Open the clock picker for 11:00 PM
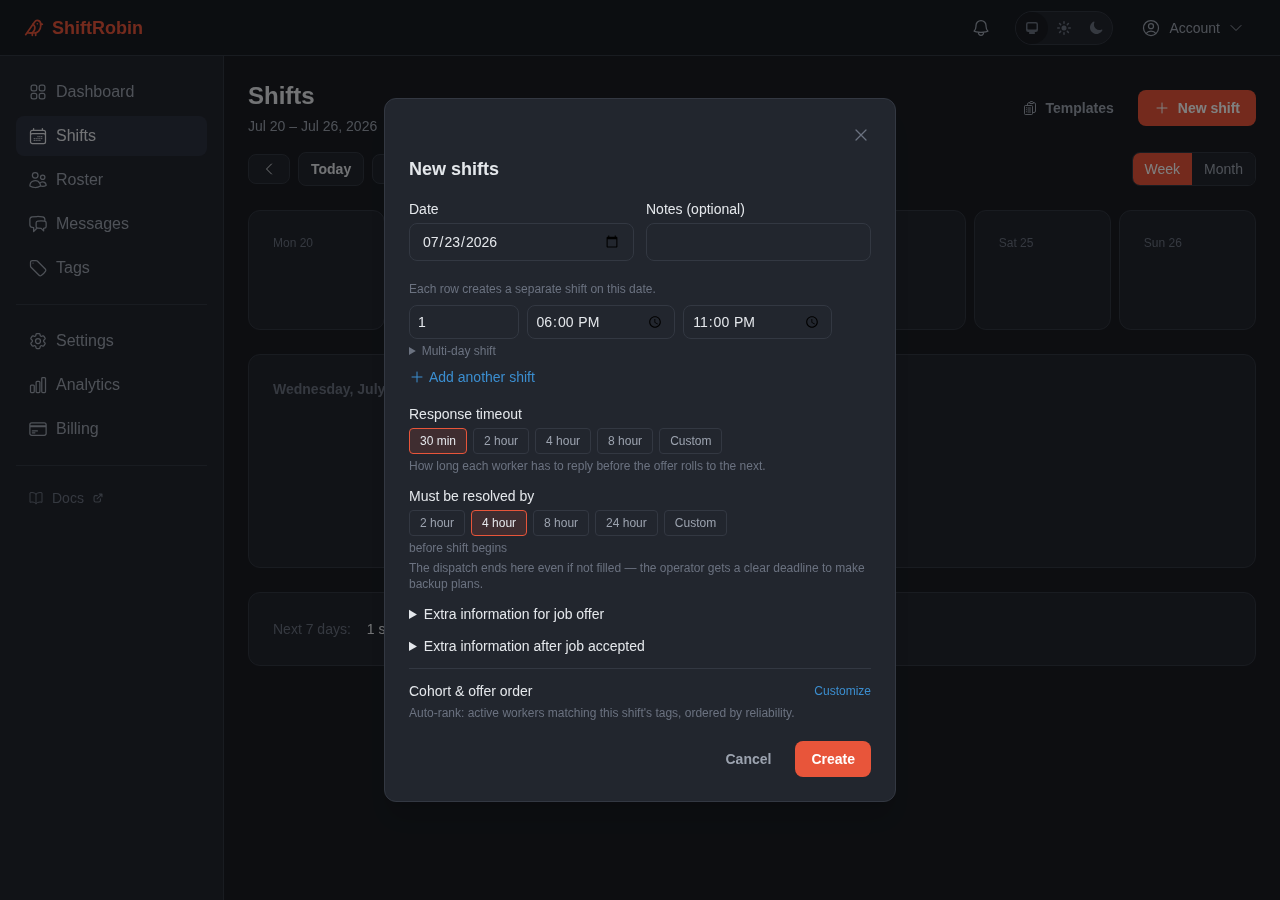 (x=812, y=322)
